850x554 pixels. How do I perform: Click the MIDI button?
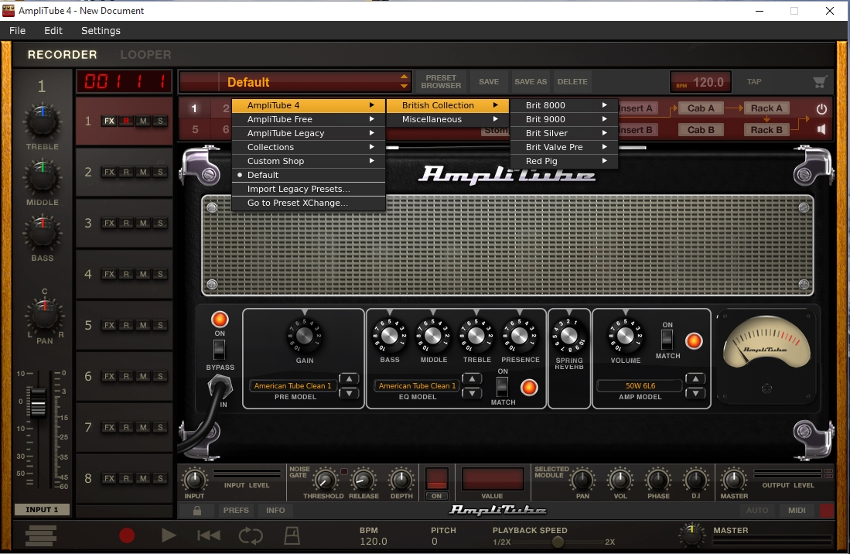pos(797,510)
